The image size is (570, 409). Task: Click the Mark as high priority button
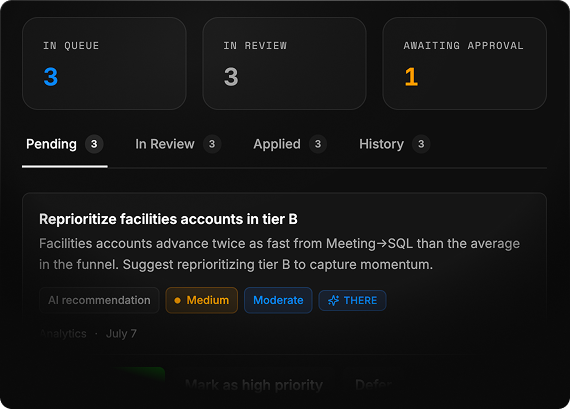click(254, 385)
